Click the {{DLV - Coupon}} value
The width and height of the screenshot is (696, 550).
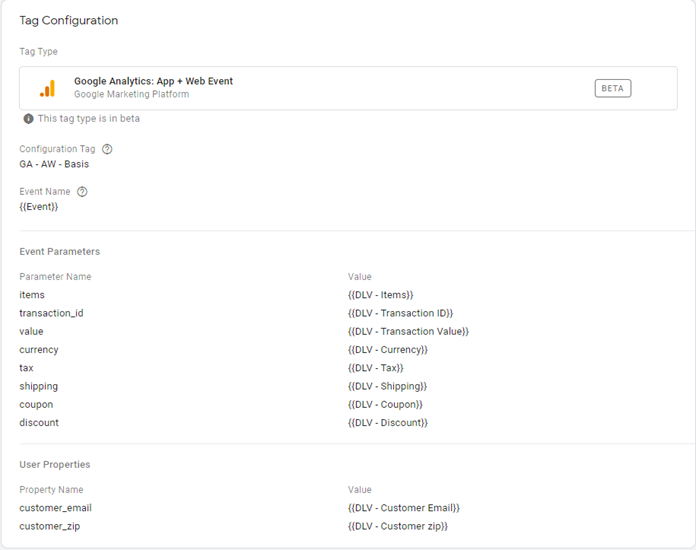coord(385,405)
